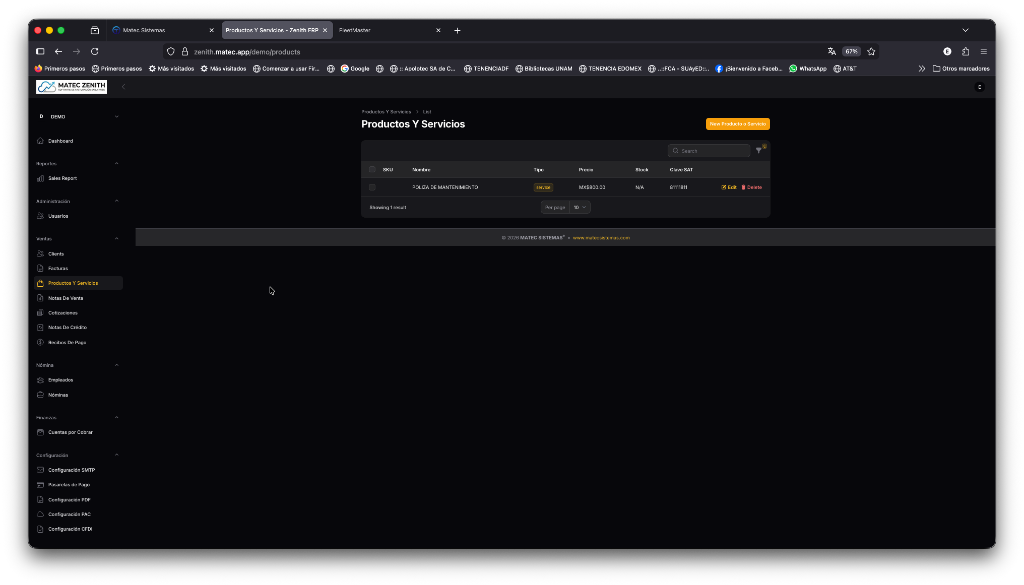Screen dimensions: 1024x585
Task: Open the Per page dropdown
Action: point(580,207)
